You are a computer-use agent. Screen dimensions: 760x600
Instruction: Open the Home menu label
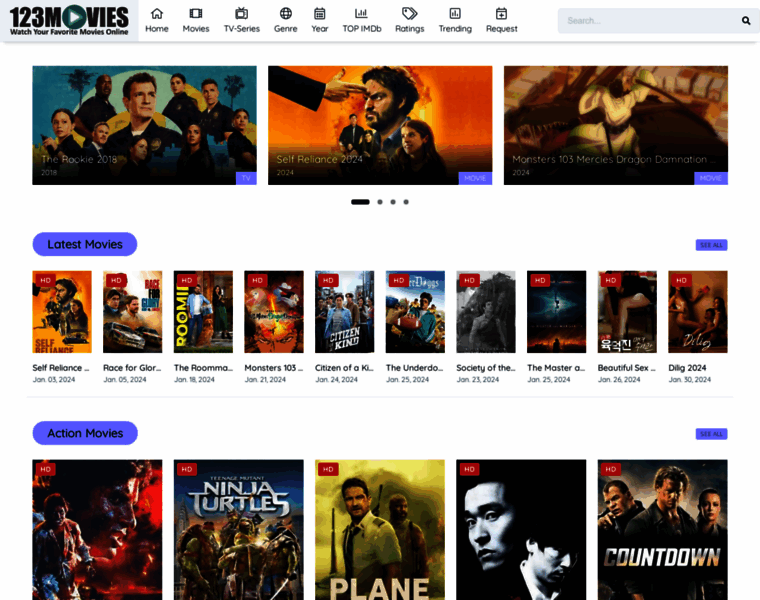[157, 29]
